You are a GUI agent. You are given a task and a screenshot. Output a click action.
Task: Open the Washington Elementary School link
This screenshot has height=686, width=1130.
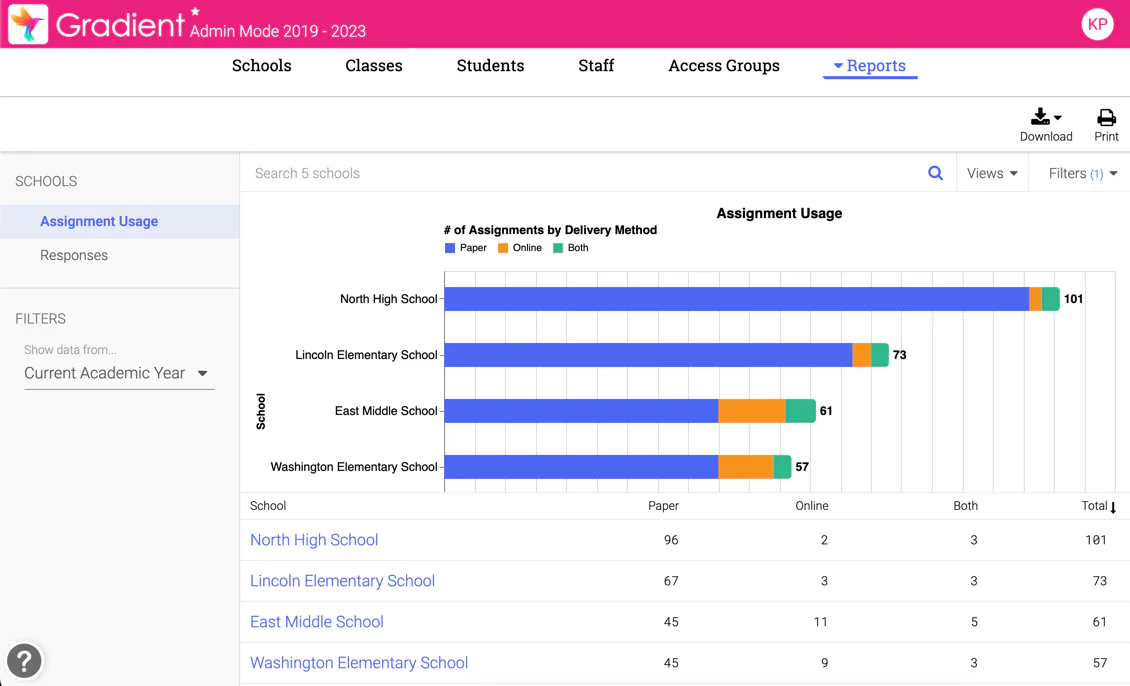click(x=359, y=662)
